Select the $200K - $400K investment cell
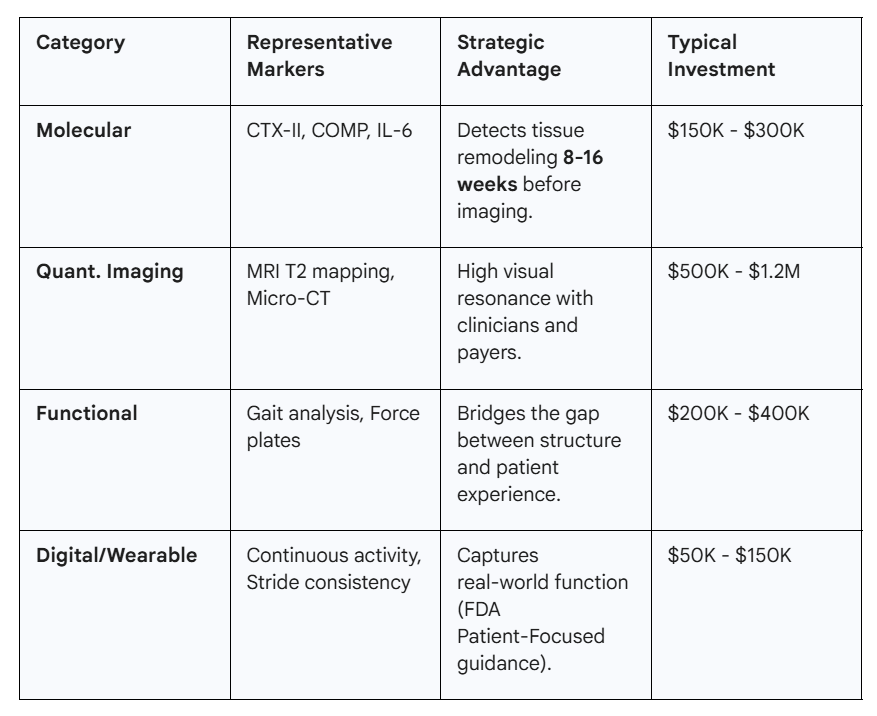The height and width of the screenshot is (716, 877). [736, 413]
